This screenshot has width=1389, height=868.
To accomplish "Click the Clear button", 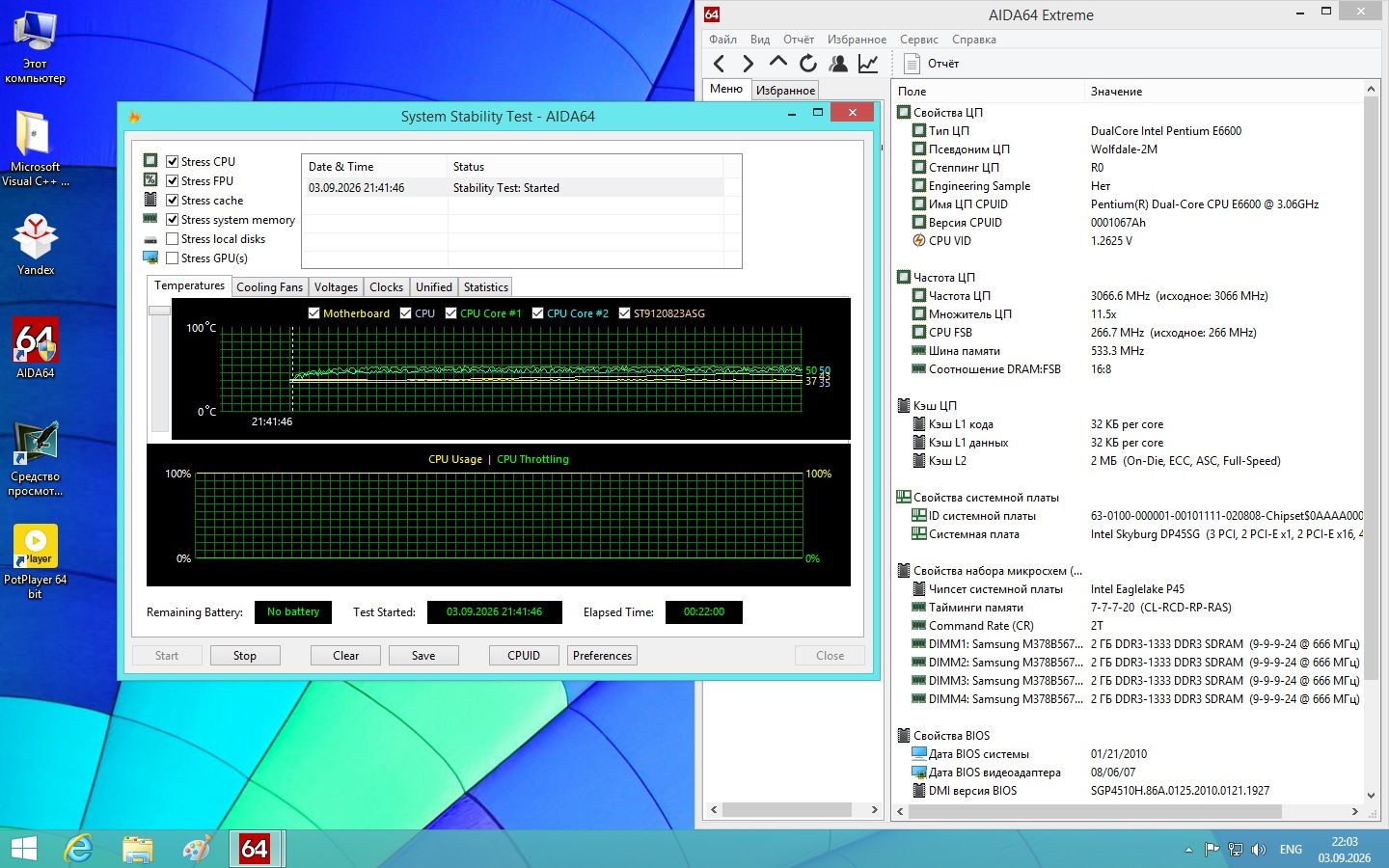I will point(345,656).
